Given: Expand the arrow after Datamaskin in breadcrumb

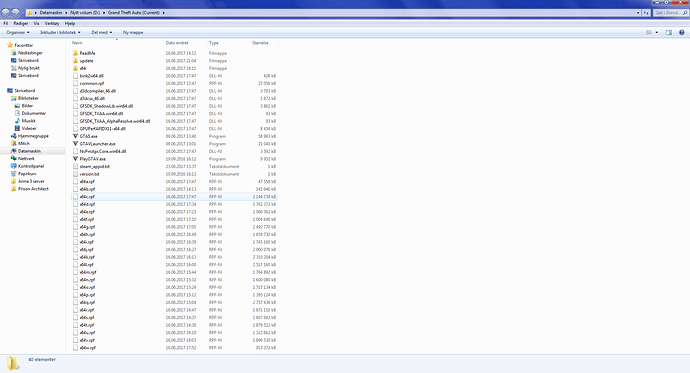Looking at the screenshot, I should pos(66,13).
